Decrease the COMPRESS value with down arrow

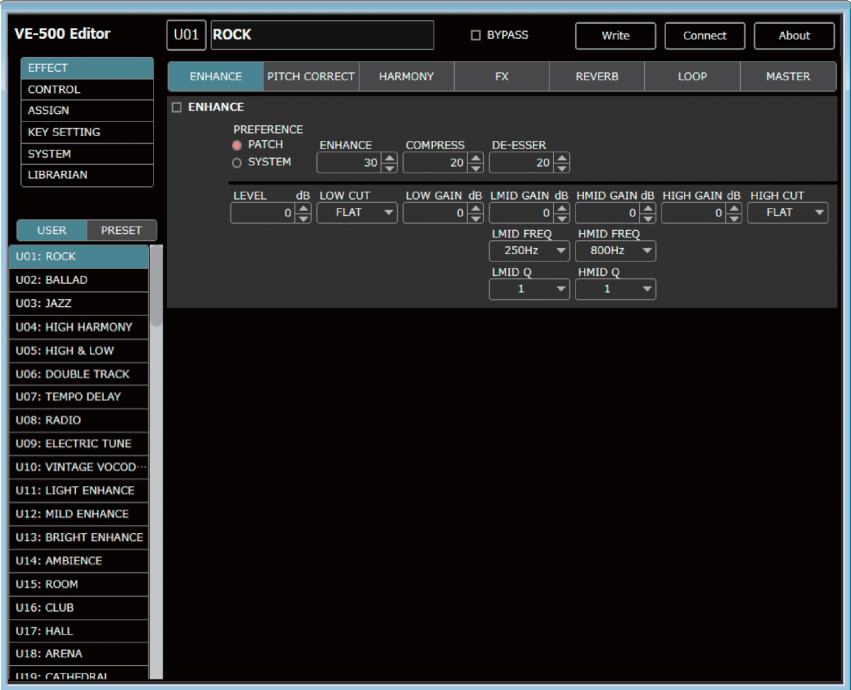coord(475,168)
